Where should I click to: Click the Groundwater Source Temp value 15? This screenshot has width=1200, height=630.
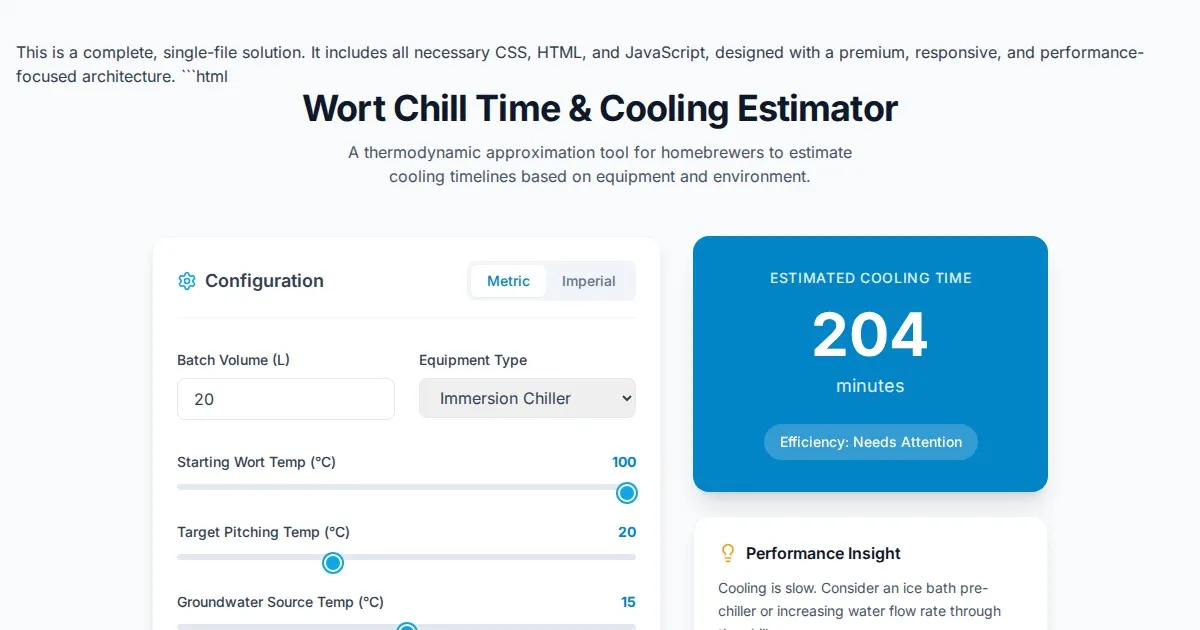(628, 602)
